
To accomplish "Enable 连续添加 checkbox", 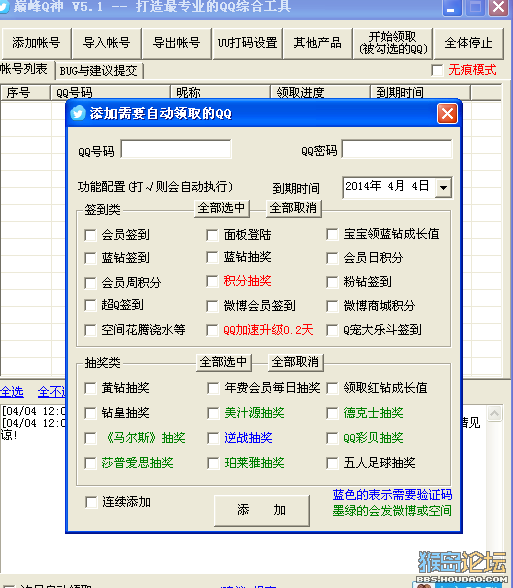I will tap(91, 502).
